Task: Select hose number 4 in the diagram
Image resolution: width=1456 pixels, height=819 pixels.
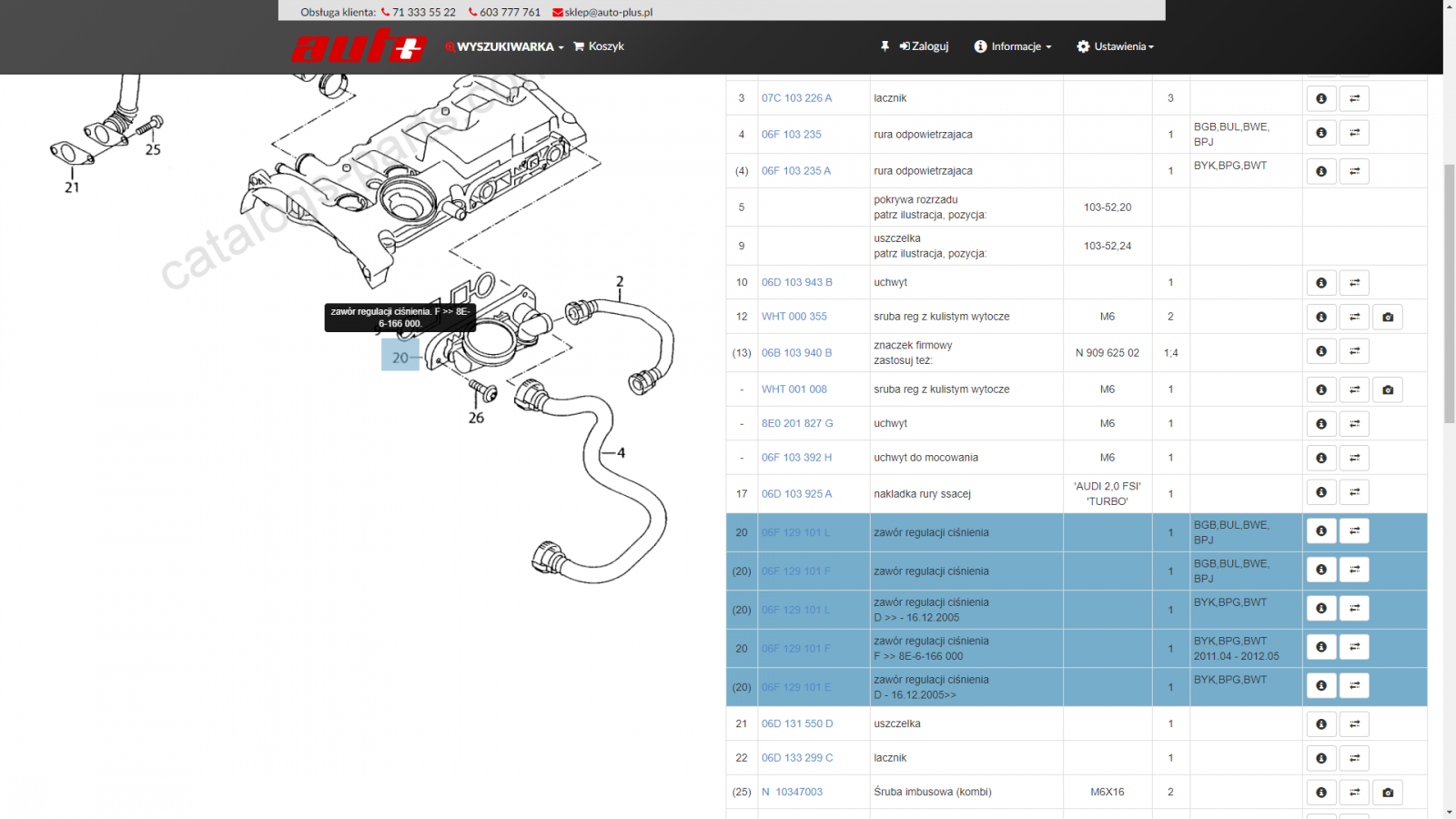Action: 622,452
